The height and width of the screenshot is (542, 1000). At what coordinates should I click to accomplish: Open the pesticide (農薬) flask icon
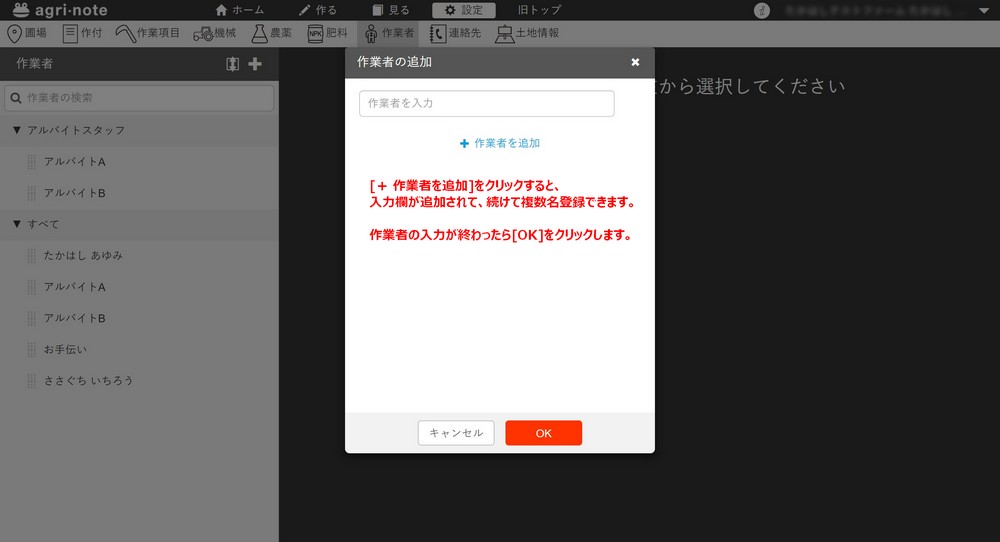259,33
